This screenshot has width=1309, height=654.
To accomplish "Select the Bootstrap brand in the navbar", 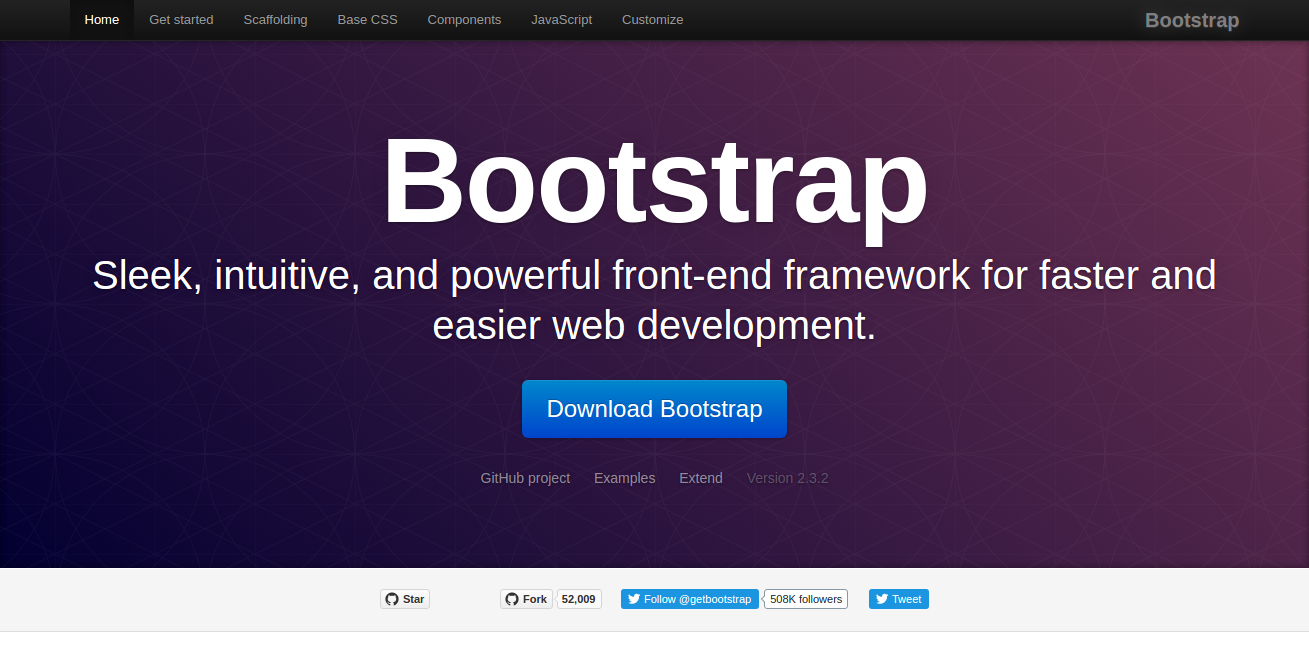I will pos(1191,20).
